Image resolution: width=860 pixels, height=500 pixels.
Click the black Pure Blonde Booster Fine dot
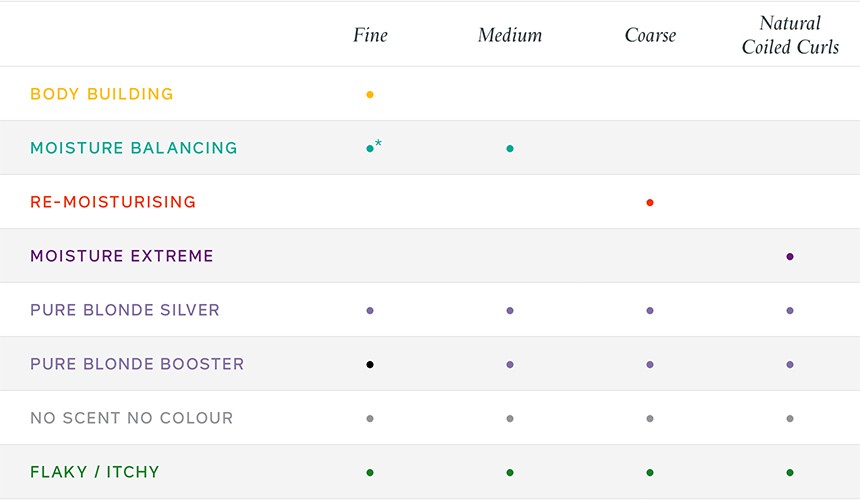(x=370, y=364)
